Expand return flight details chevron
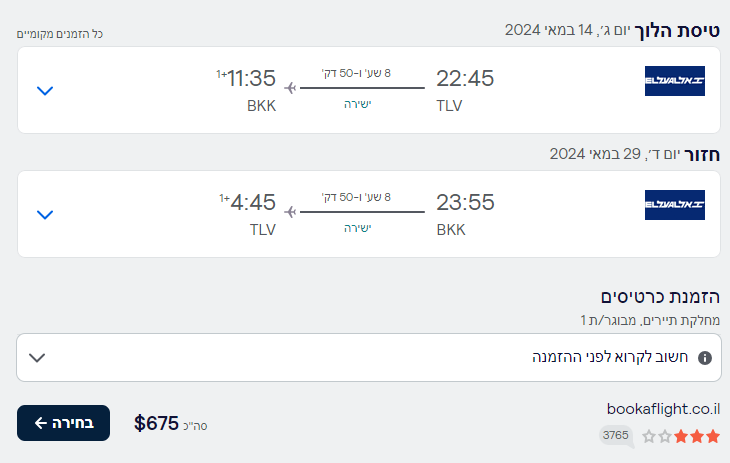The image size is (730, 463). pos(44,214)
